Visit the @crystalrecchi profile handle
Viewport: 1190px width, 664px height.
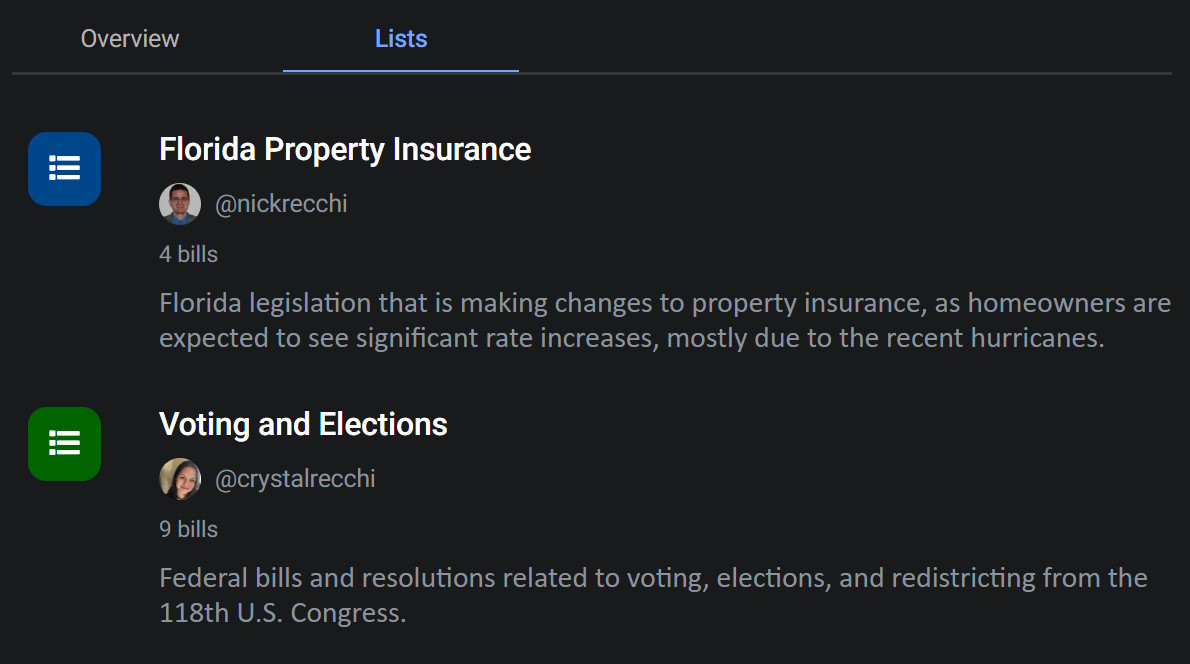pos(295,479)
